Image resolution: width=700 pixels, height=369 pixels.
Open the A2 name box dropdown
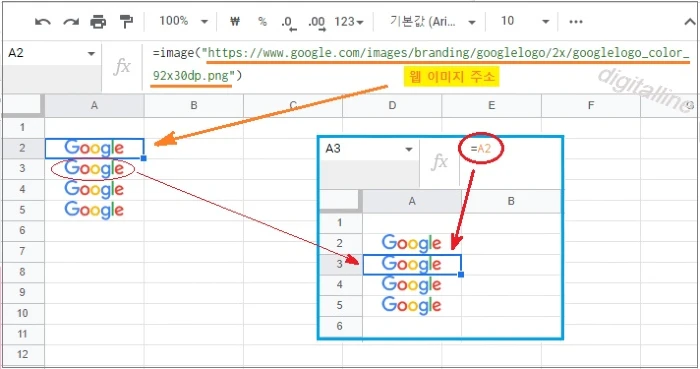[91, 54]
